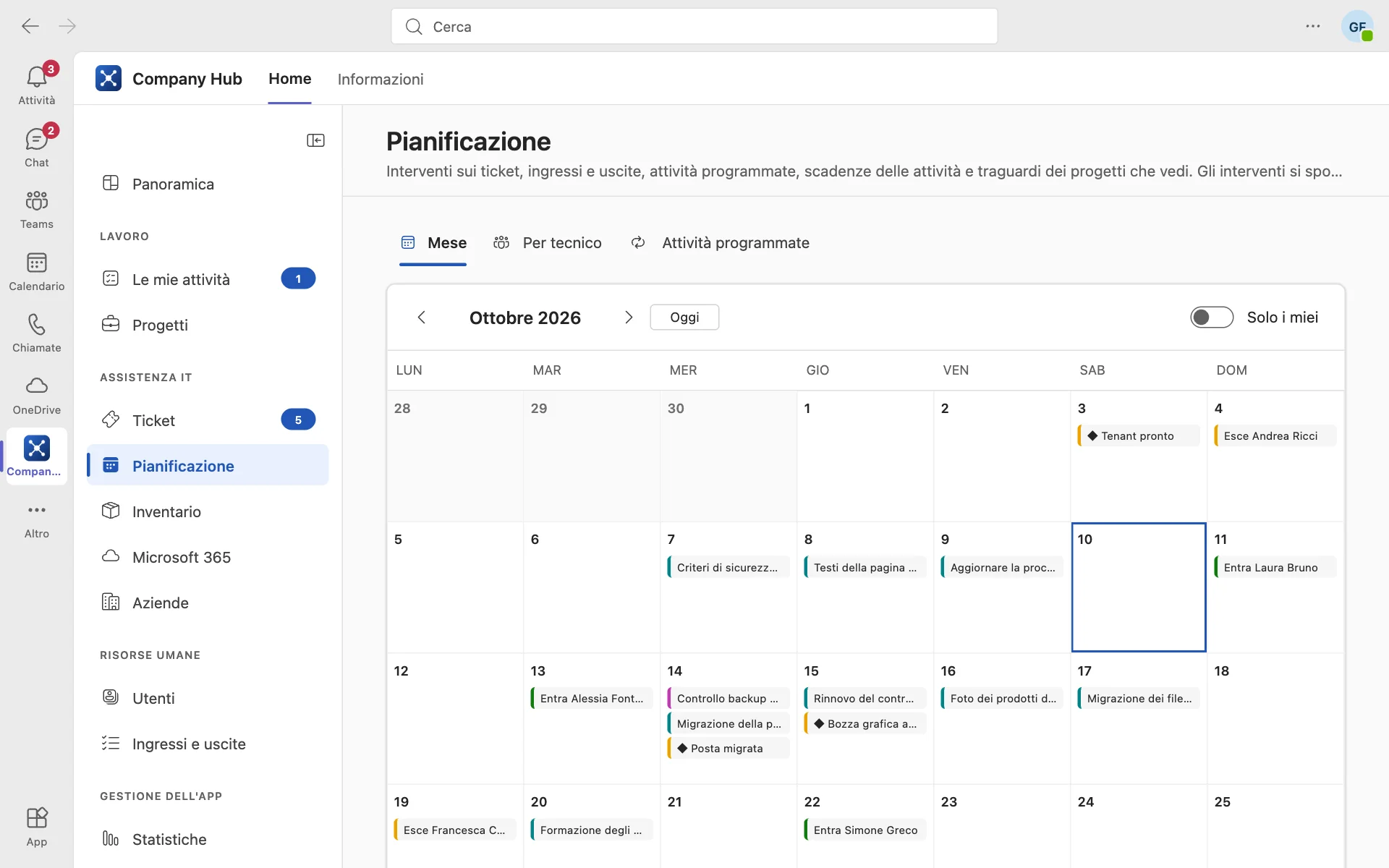Open Altro more apps icon
Screen dimensions: 1389x868
coord(37,519)
